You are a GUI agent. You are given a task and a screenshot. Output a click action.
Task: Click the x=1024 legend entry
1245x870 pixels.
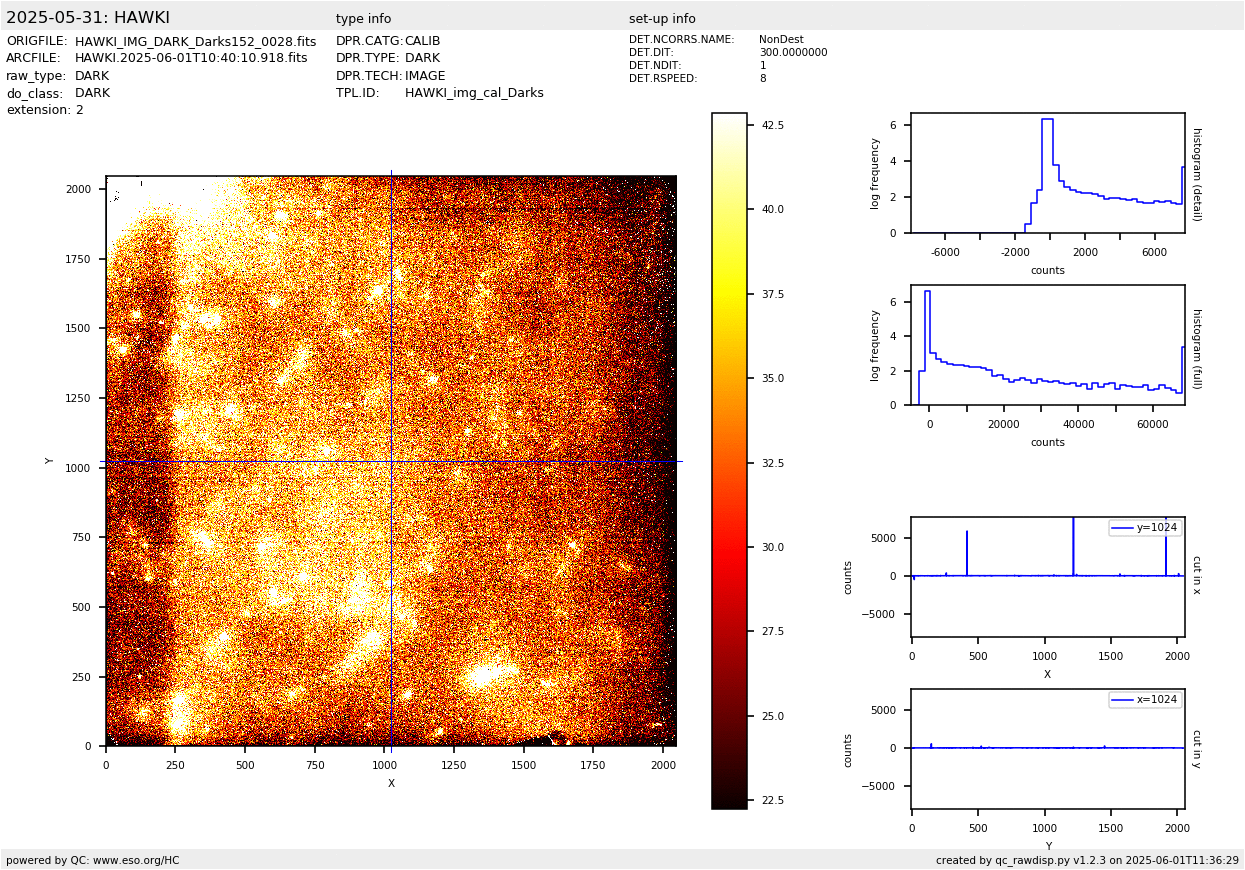1145,700
